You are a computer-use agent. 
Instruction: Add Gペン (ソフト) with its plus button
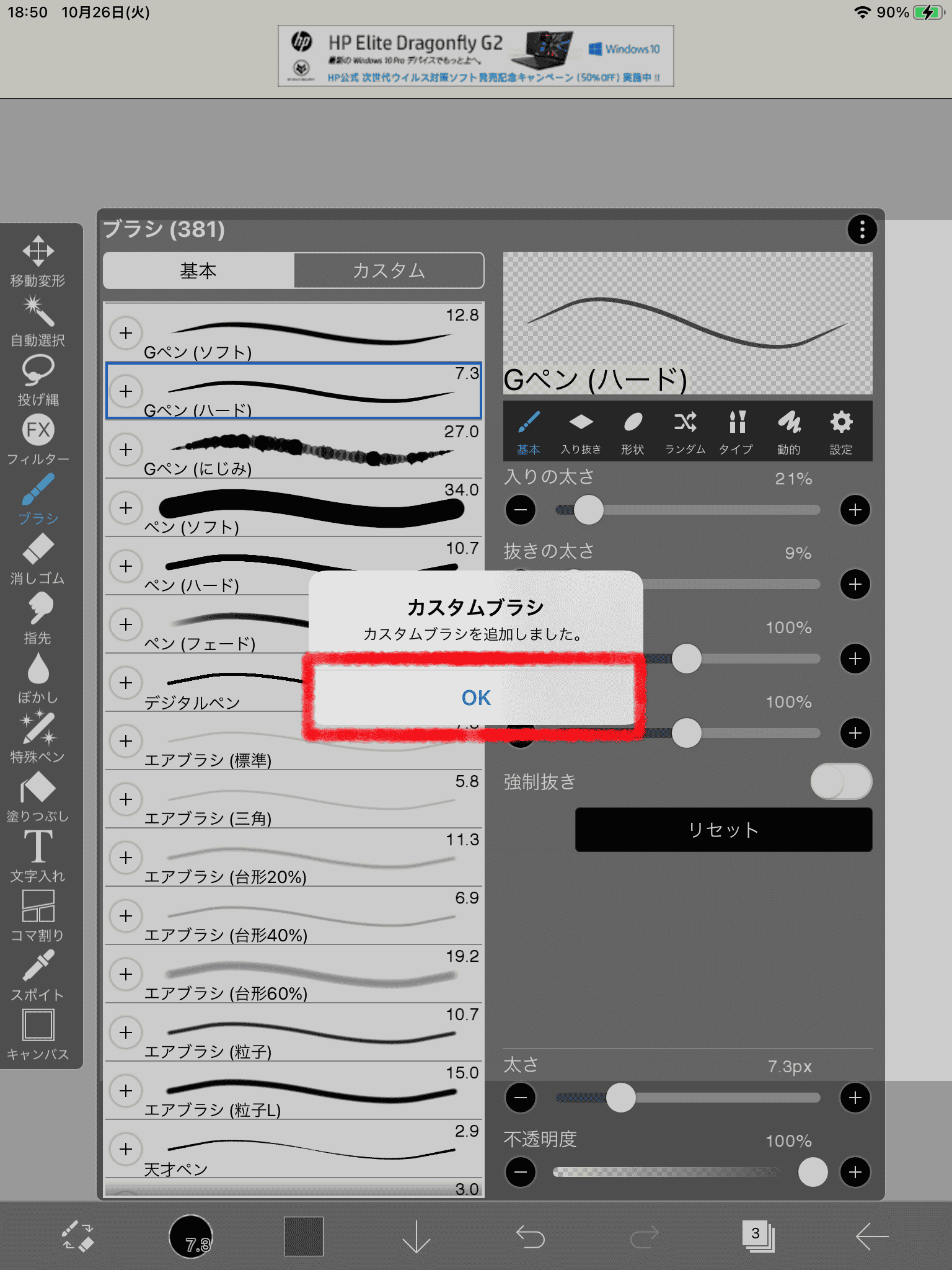point(126,333)
